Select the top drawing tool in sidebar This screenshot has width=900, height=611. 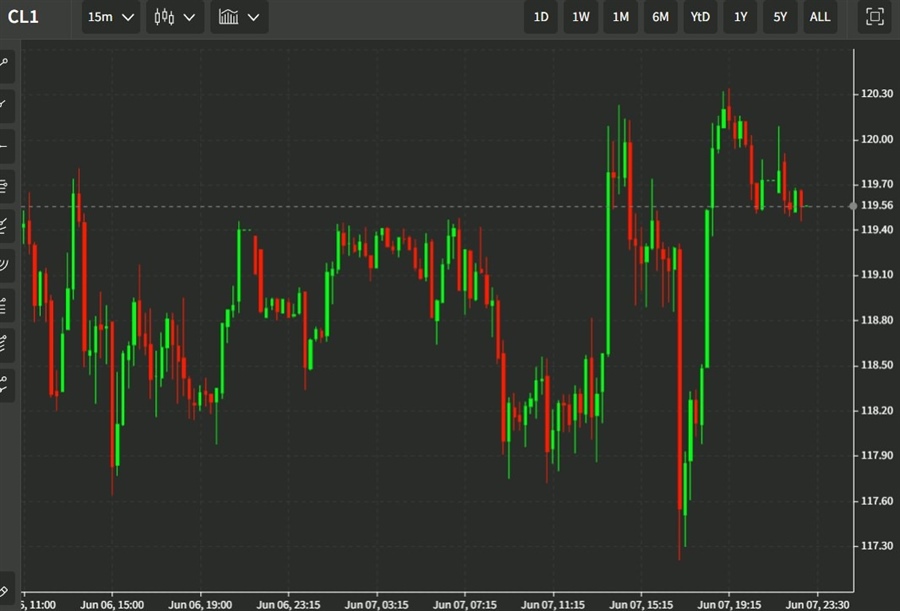6,63
